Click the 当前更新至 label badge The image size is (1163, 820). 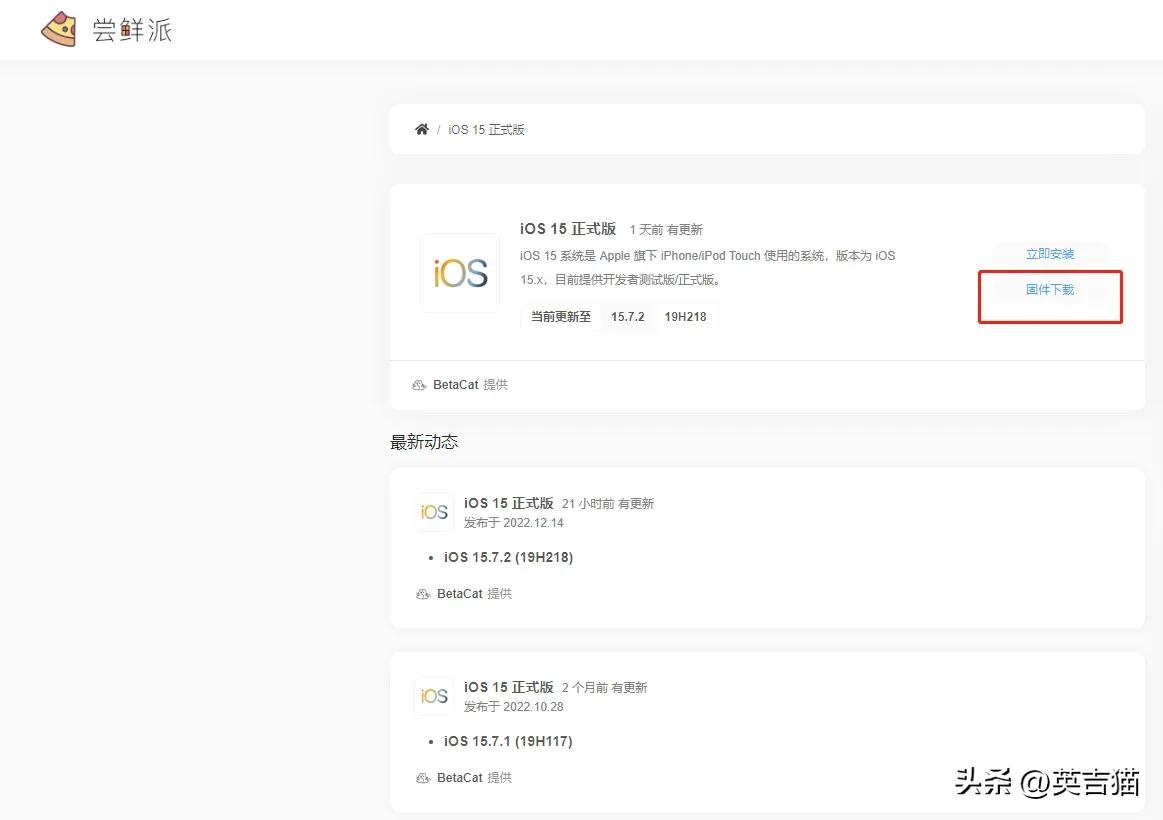pyautogui.click(x=560, y=316)
